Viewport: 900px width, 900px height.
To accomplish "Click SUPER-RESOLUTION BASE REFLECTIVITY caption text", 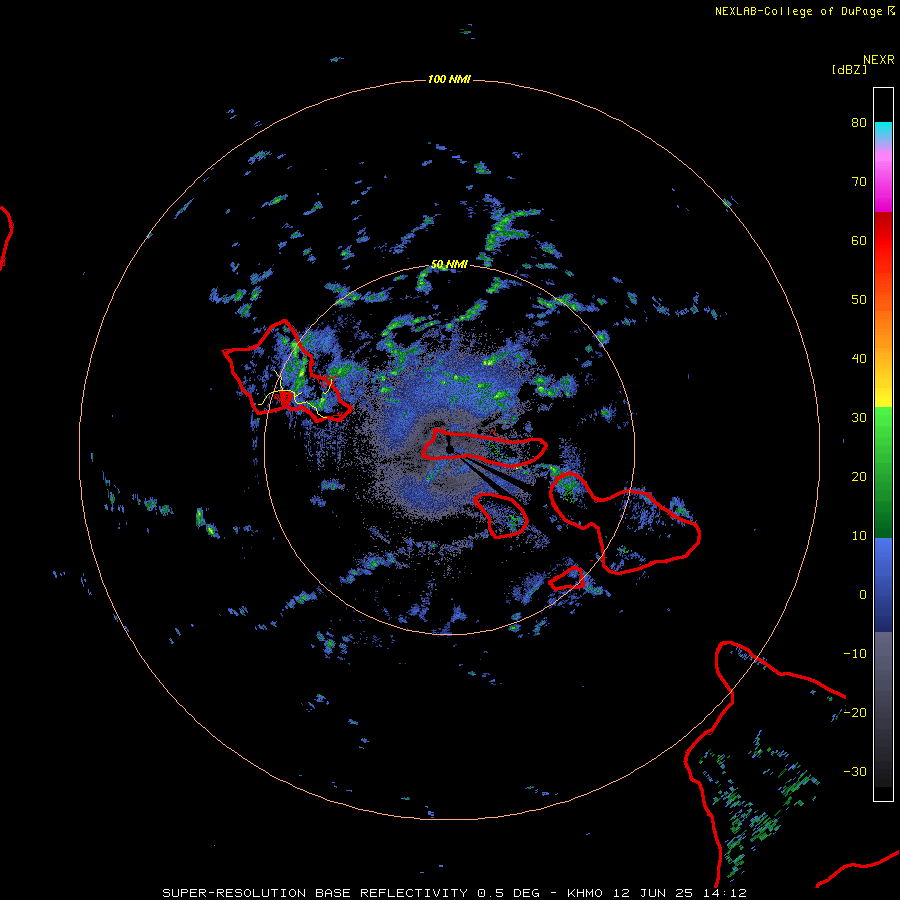I will coord(315,893).
